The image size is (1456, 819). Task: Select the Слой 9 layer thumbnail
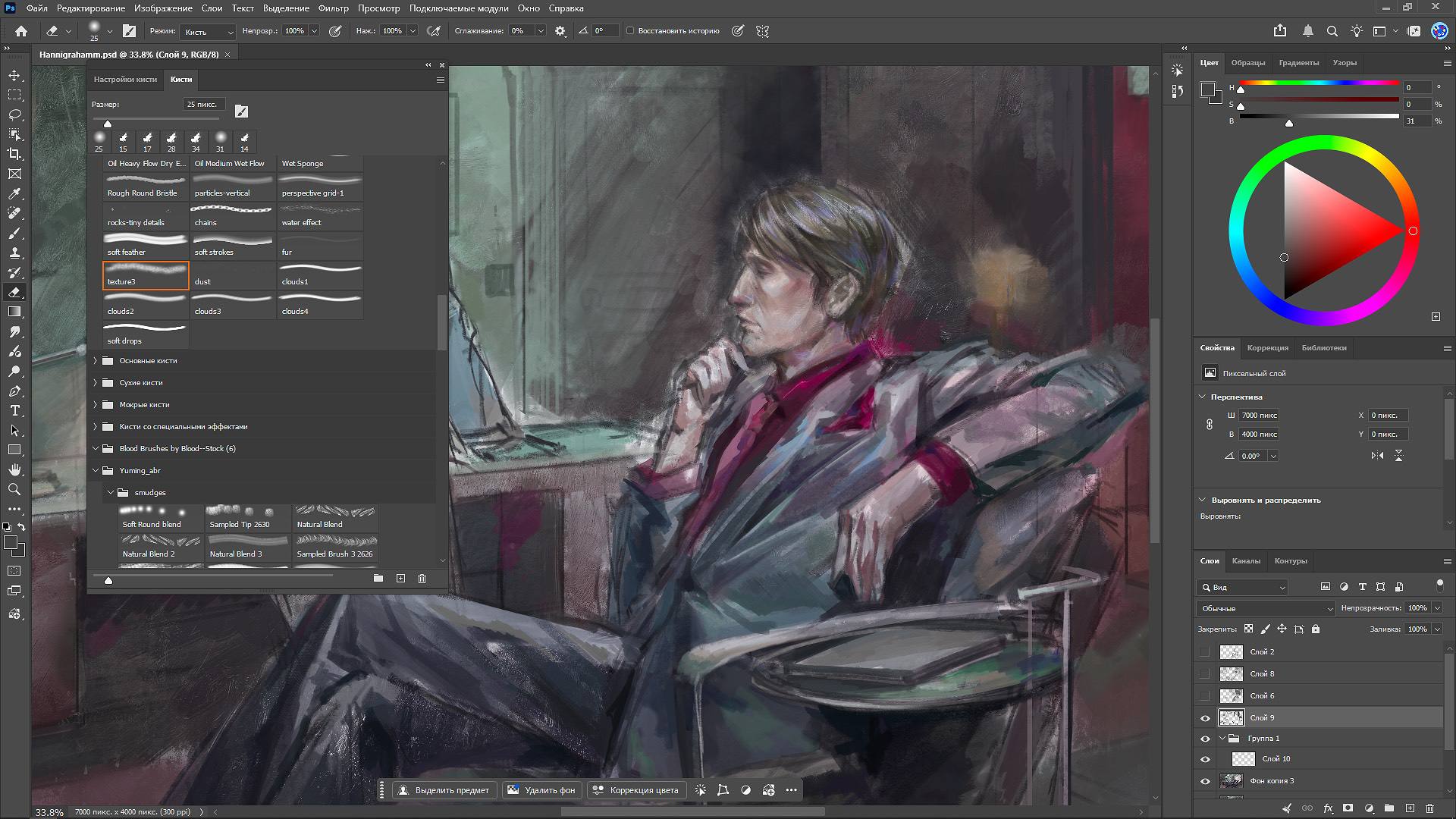tap(1231, 718)
